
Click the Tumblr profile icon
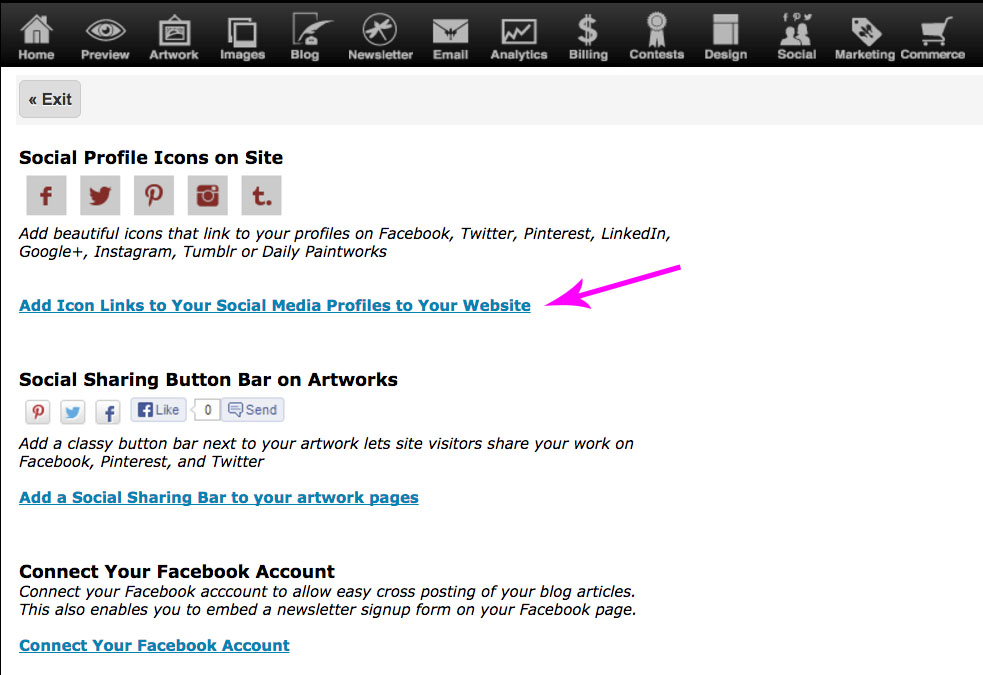[x=261, y=195]
